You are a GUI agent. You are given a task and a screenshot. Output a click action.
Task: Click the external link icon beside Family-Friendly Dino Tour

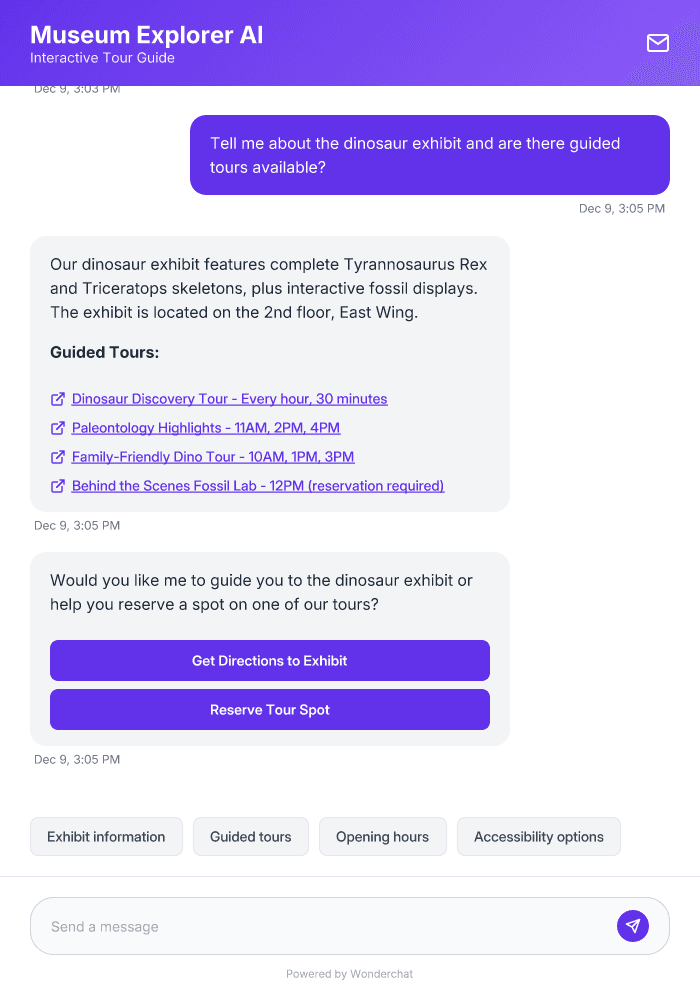pyautogui.click(x=57, y=457)
